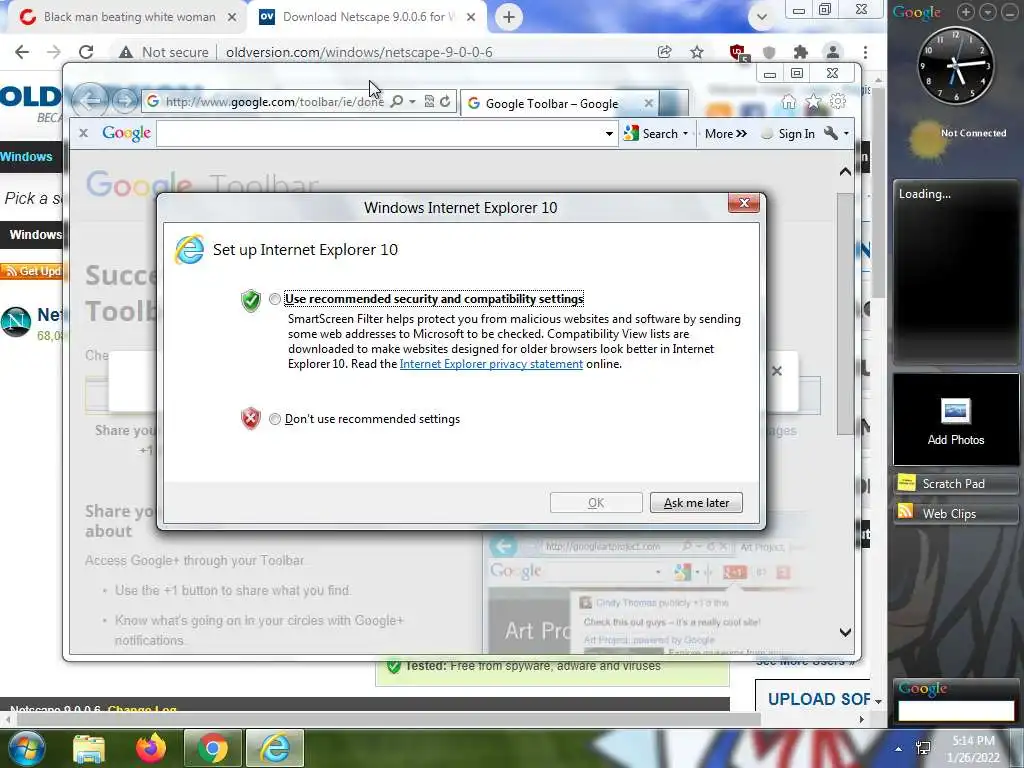Open the Chrome profile icon
Screen dimensions: 1024x768
coord(833,52)
